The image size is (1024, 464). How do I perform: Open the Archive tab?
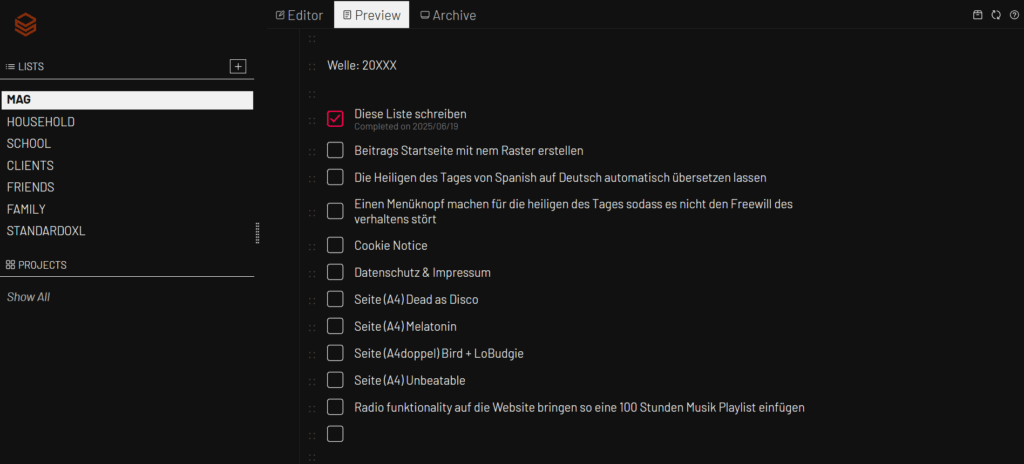click(x=448, y=15)
